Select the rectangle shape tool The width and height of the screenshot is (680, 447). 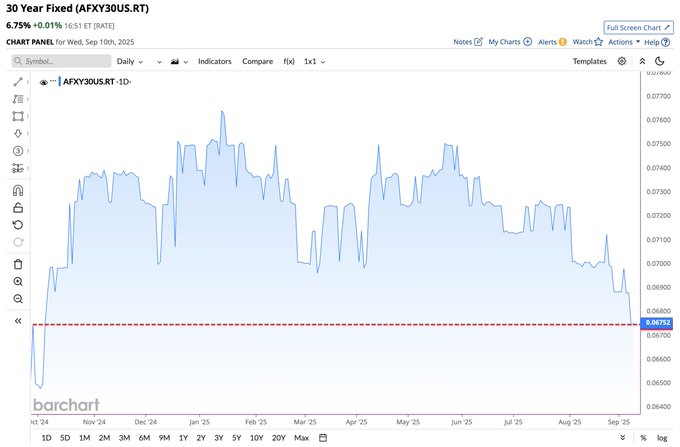click(18, 116)
